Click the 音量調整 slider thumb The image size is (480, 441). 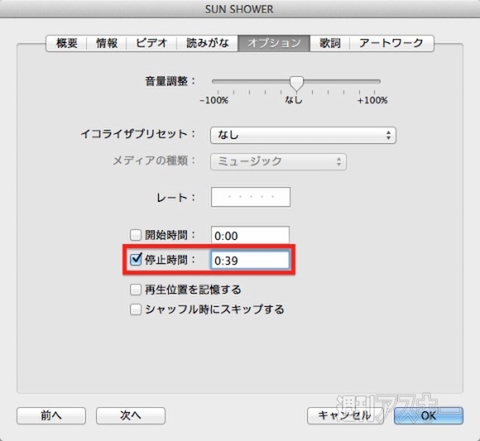(296, 83)
